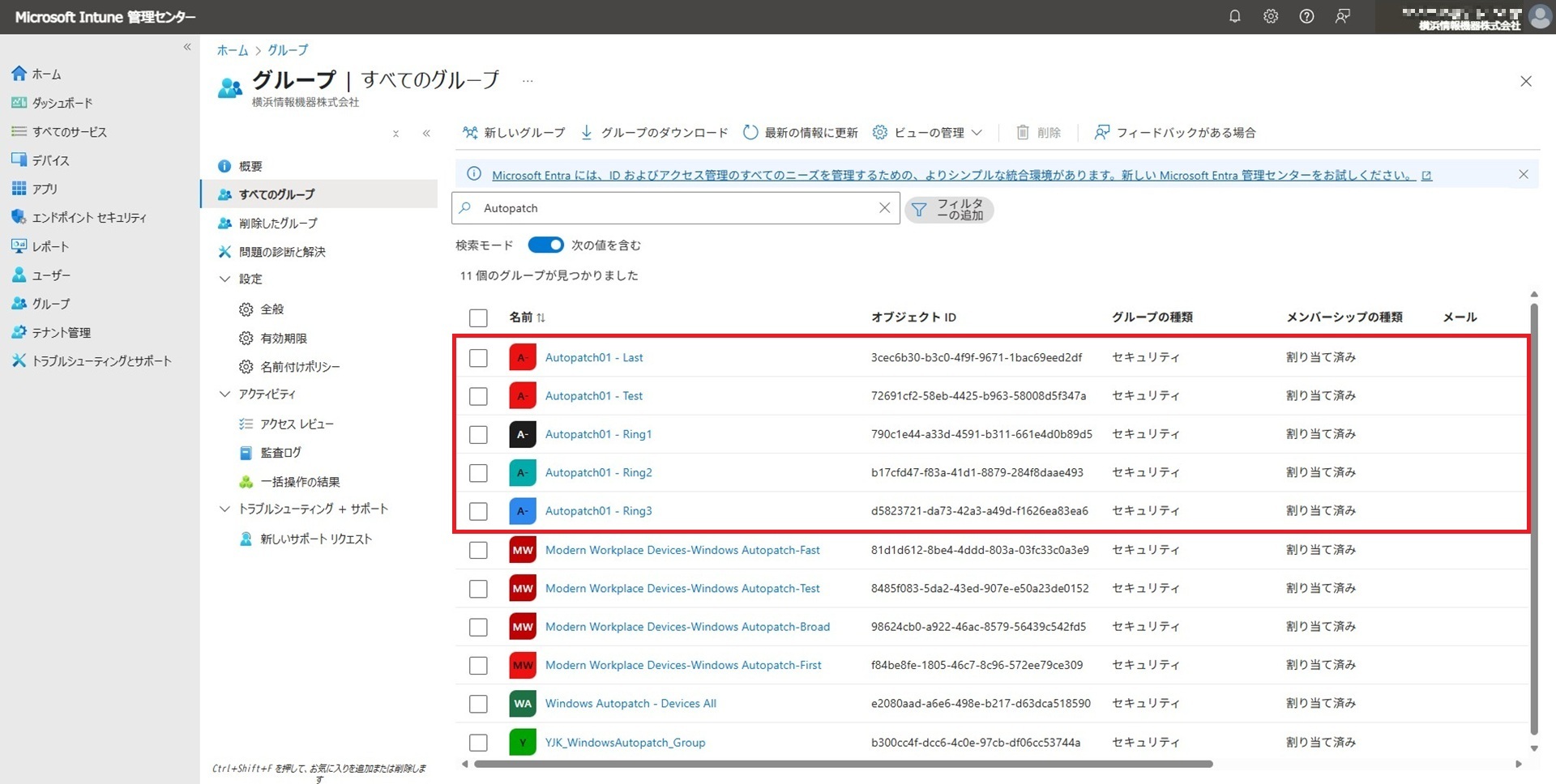Check Autopatch01 - Ring3 row checkbox
The image size is (1556, 784).
(478, 511)
